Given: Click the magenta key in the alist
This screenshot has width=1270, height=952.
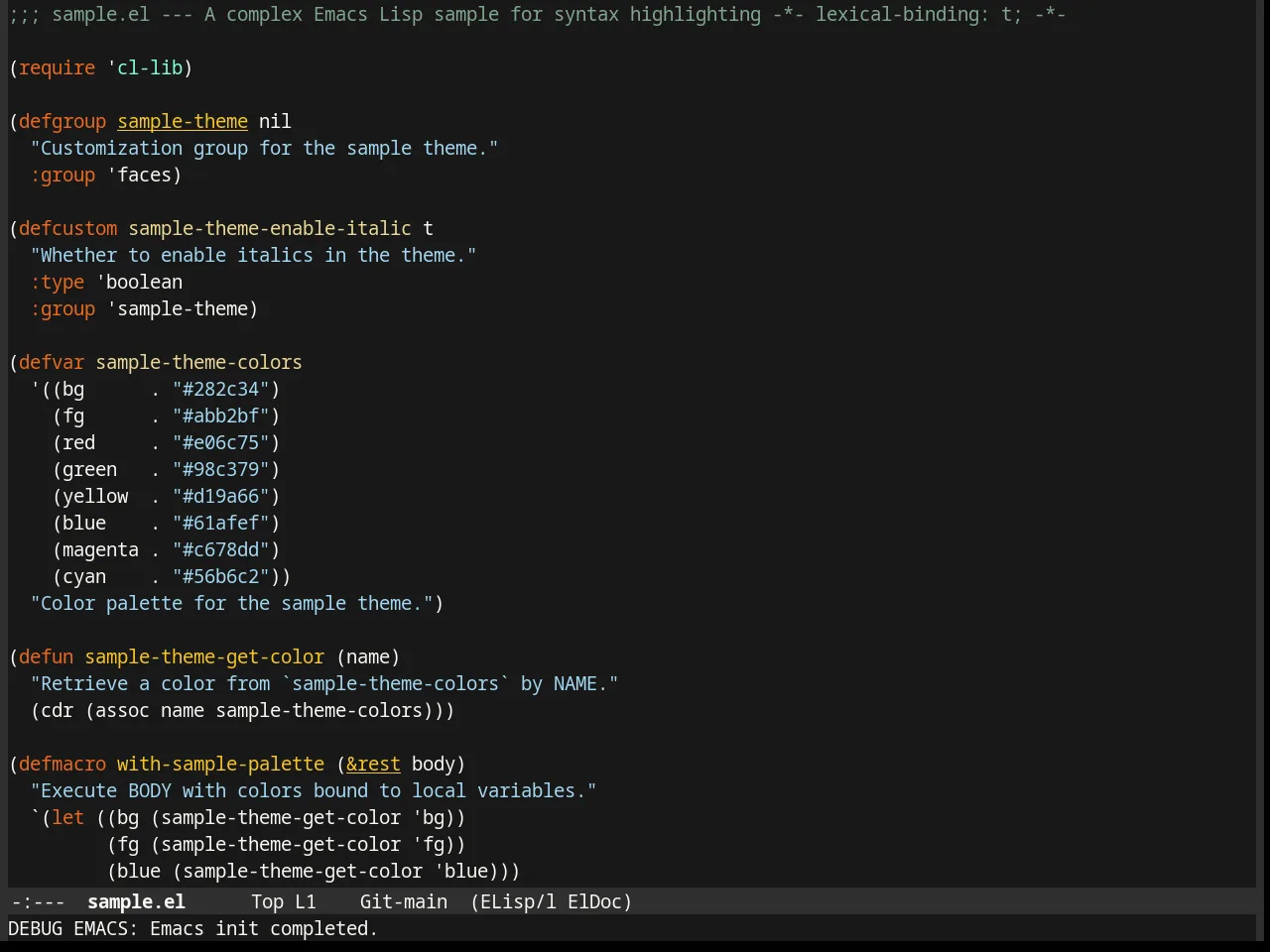Looking at the screenshot, I should (x=100, y=549).
